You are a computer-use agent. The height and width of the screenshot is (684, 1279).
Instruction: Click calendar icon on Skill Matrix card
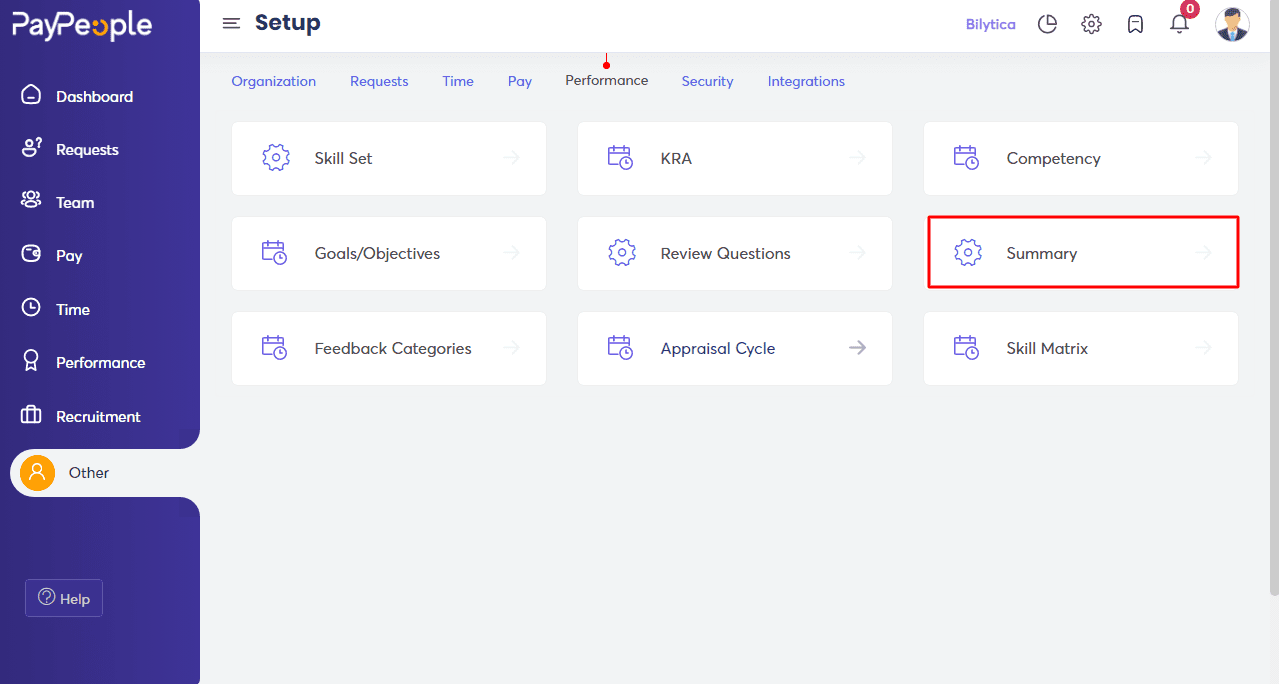click(x=967, y=348)
